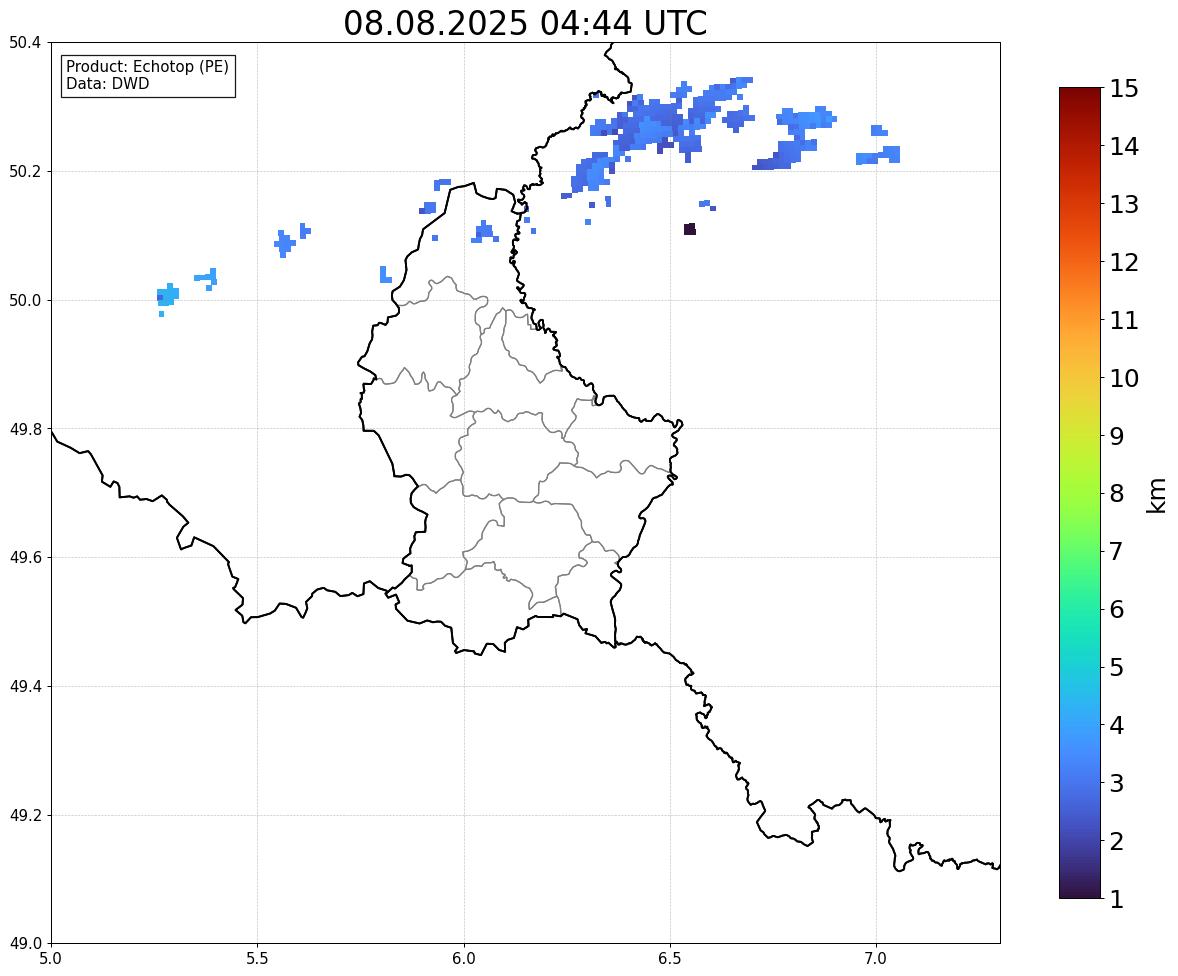
Task: Click latitude tick label 50.2
Action: (25, 171)
